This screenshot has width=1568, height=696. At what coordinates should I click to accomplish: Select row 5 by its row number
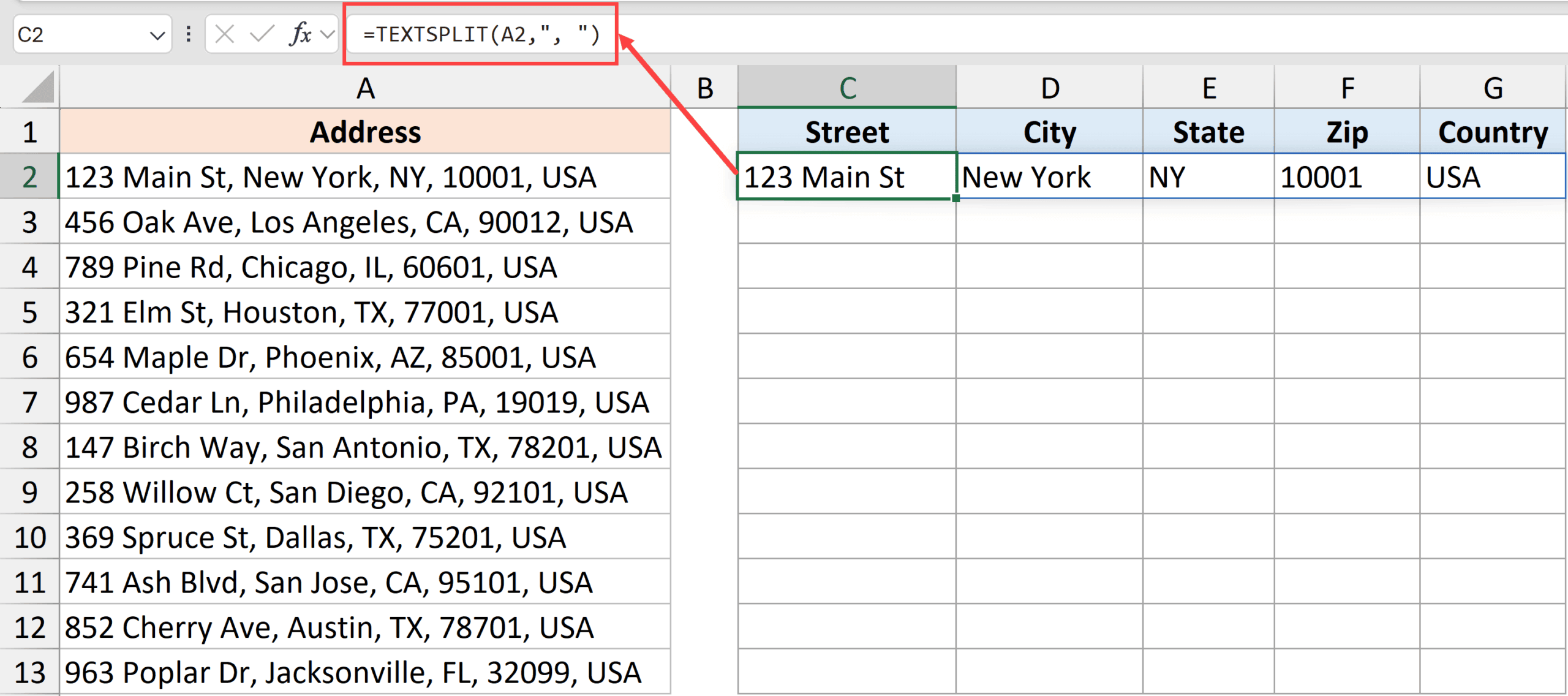pyautogui.click(x=29, y=312)
